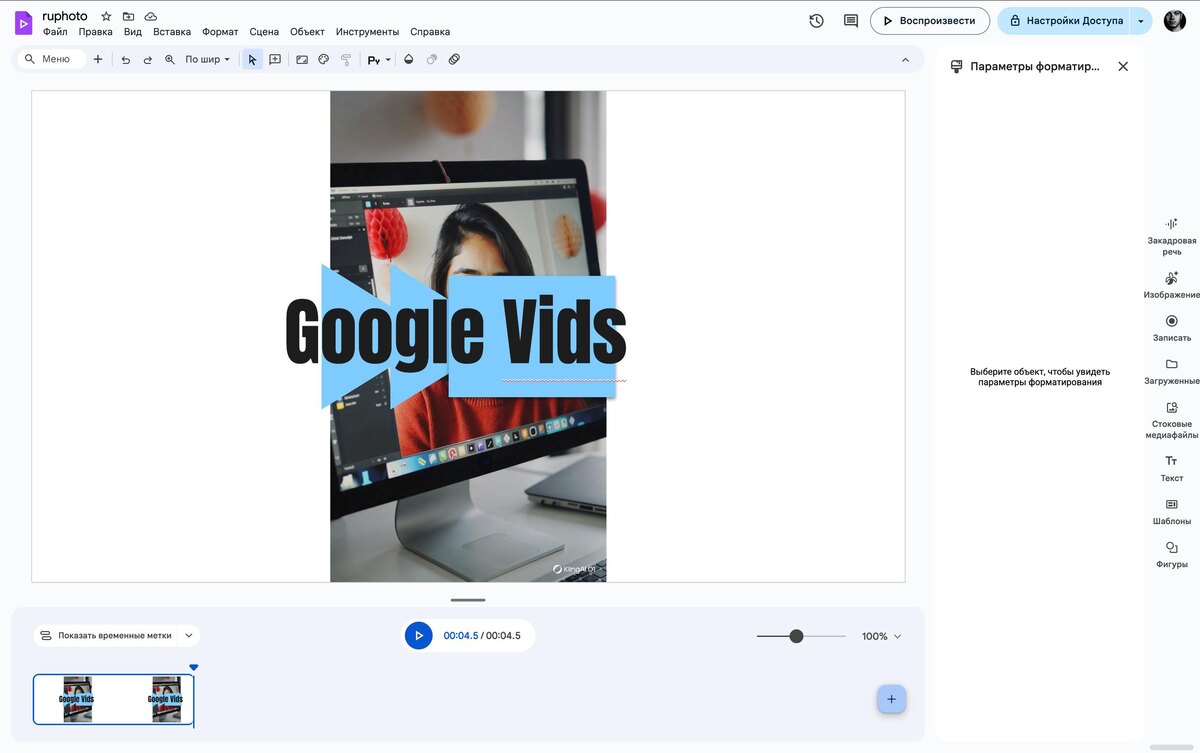Open the Формат menu
The image size is (1200, 753).
point(220,32)
